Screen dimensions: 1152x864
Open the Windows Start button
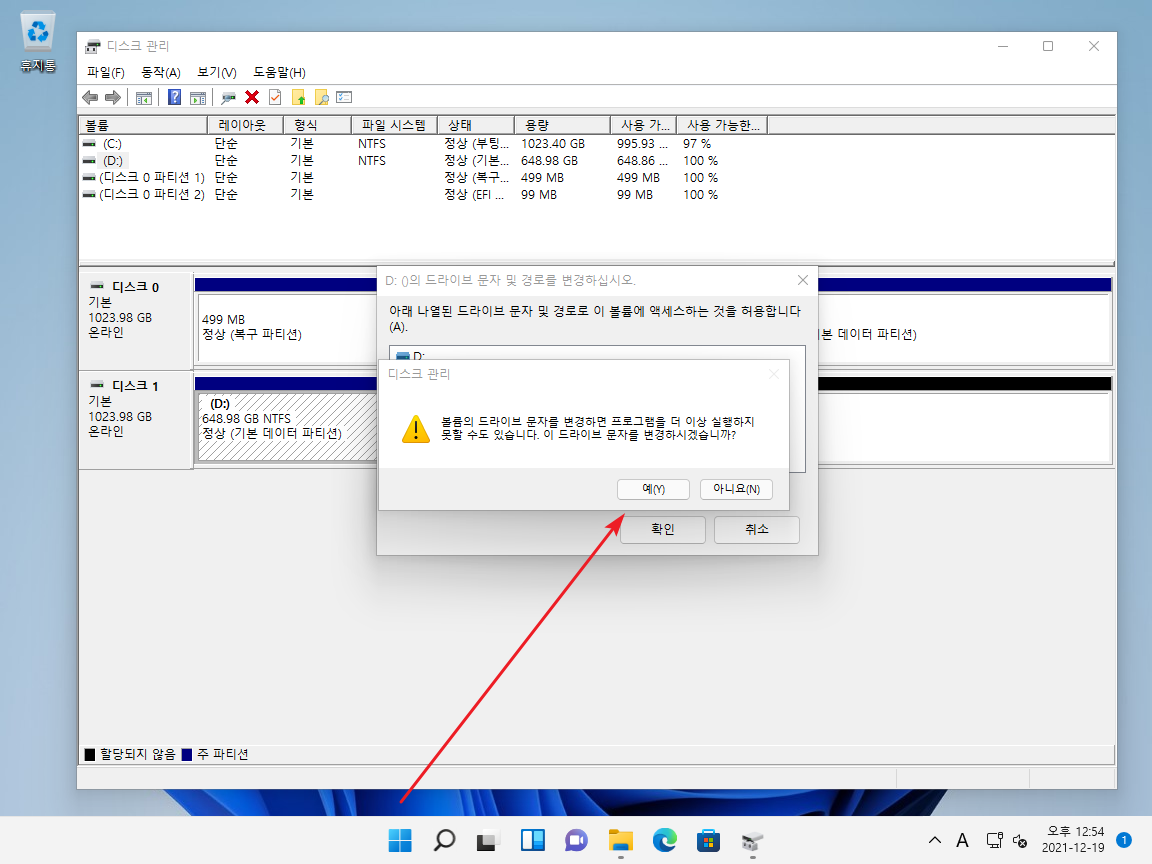400,840
